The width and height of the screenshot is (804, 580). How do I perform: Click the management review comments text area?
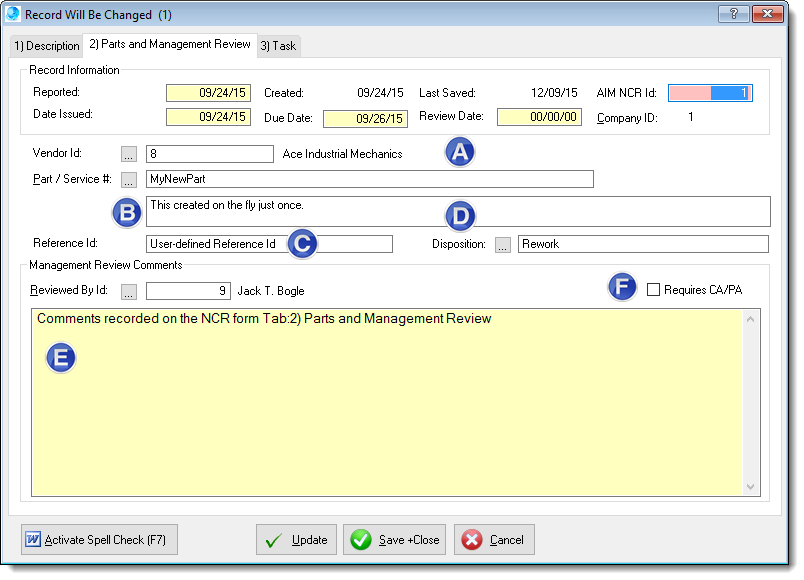coord(390,410)
